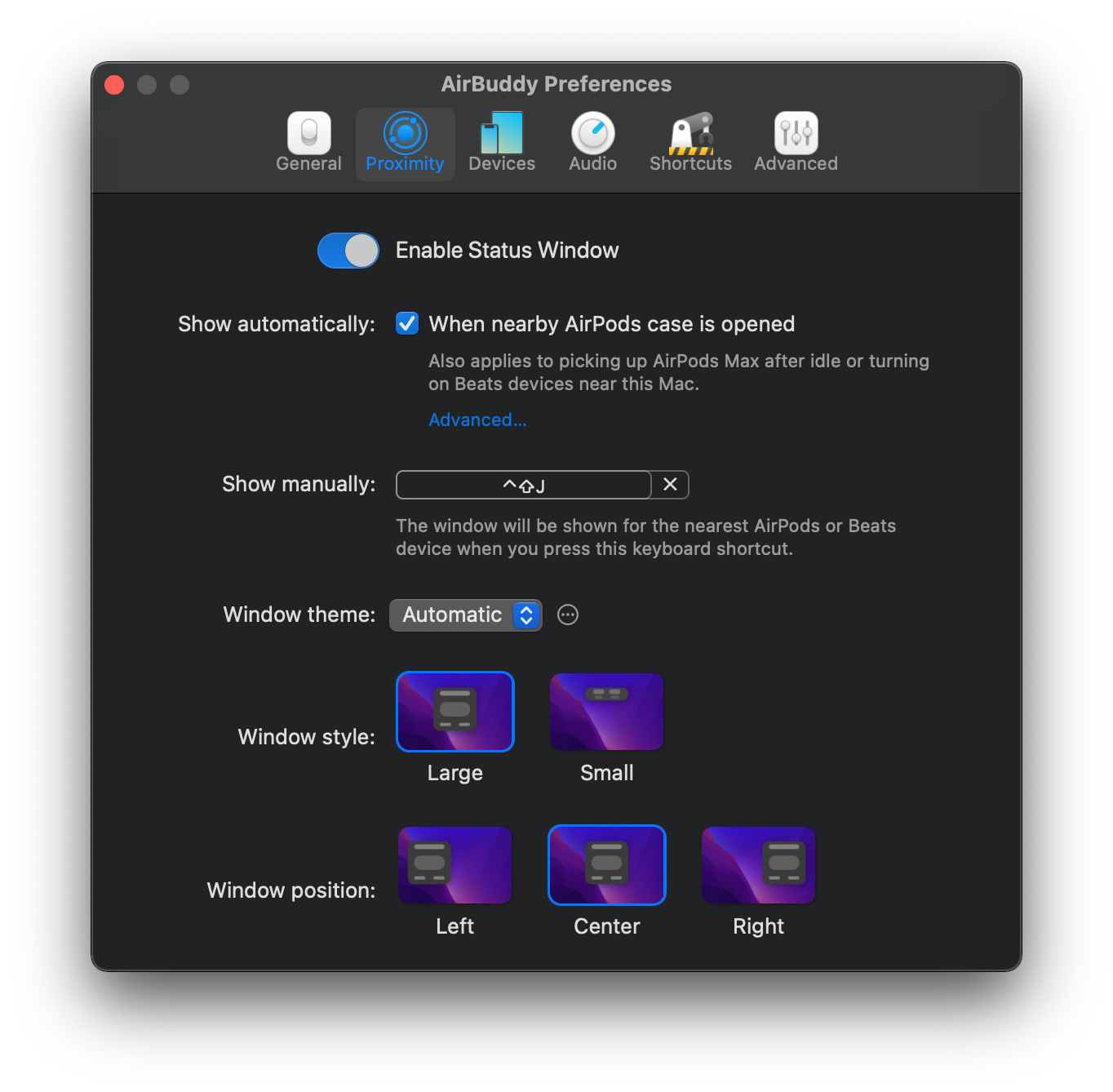Image resolution: width=1113 pixels, height=1092 pixels.
Task: Click the Window theme stepper arrows
Action: pyautogui.click(x=526, y=615)
